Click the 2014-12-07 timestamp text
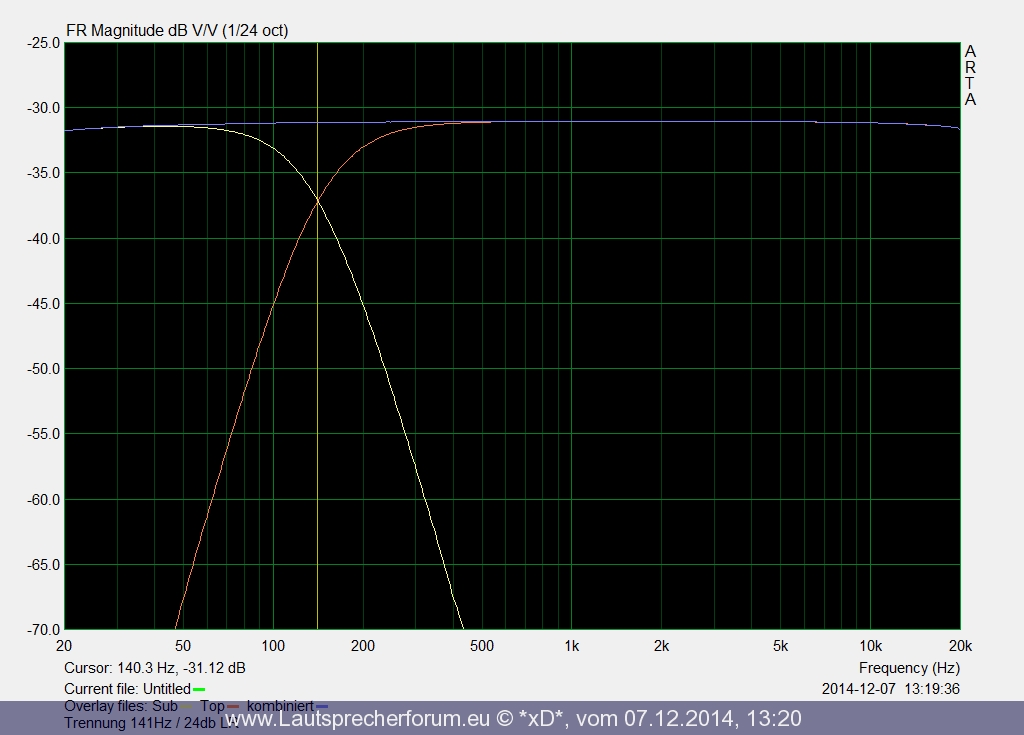Image resolution: width=1024 pixels, height=735 pixels. coord(890,689)
